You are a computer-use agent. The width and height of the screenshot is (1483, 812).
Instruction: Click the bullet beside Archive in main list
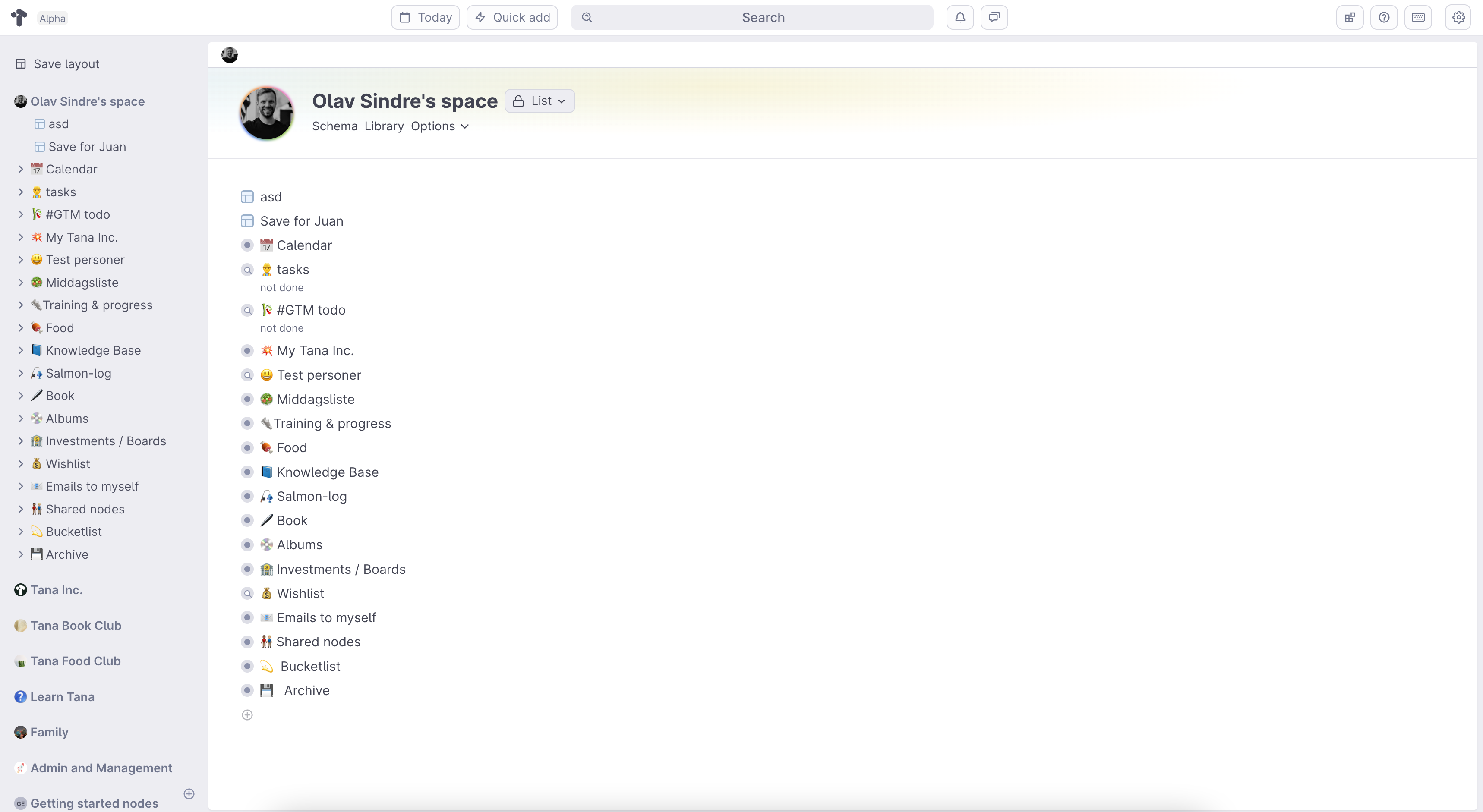click(x=247, y=691)
